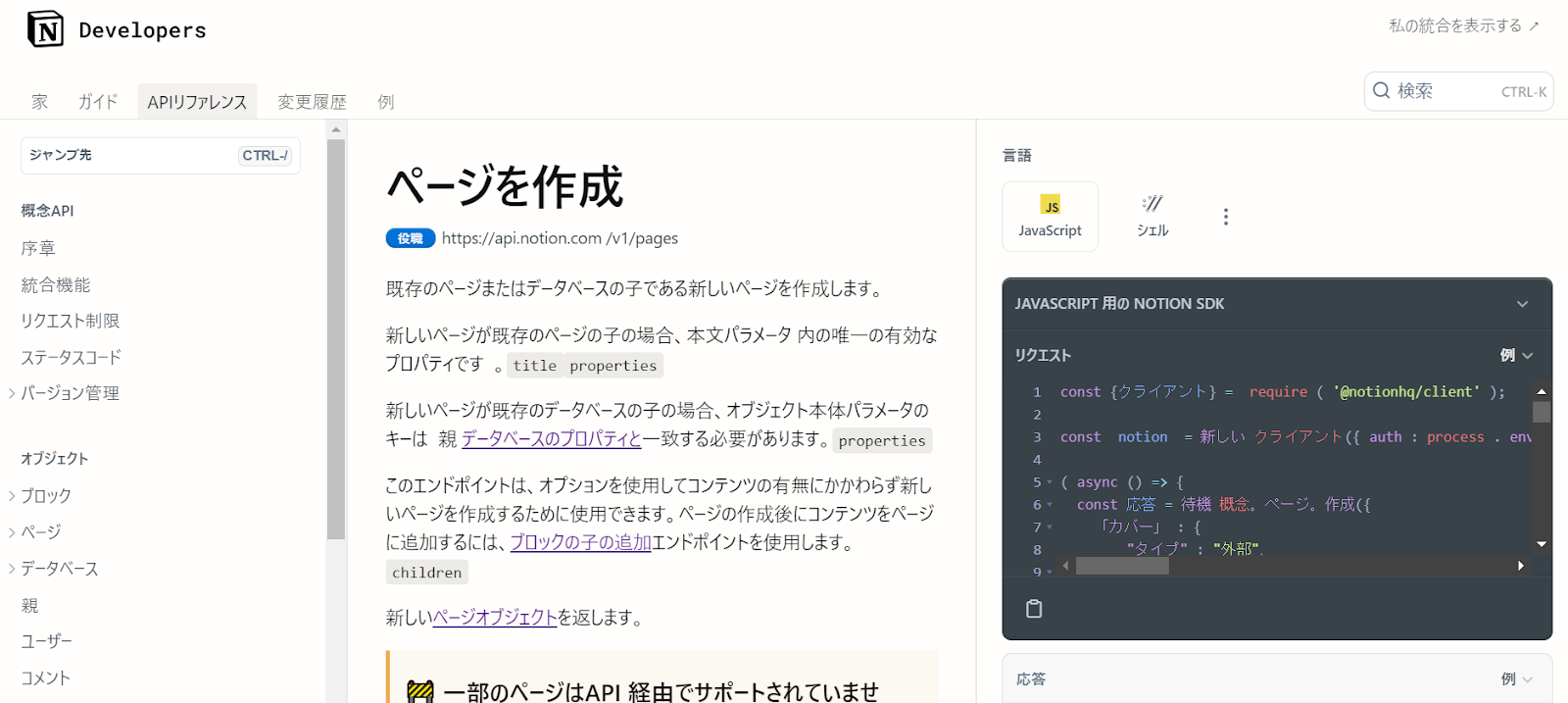Click the 検索 search box
This screenshot has height=703, width=1568.
tap(1458, 91)
